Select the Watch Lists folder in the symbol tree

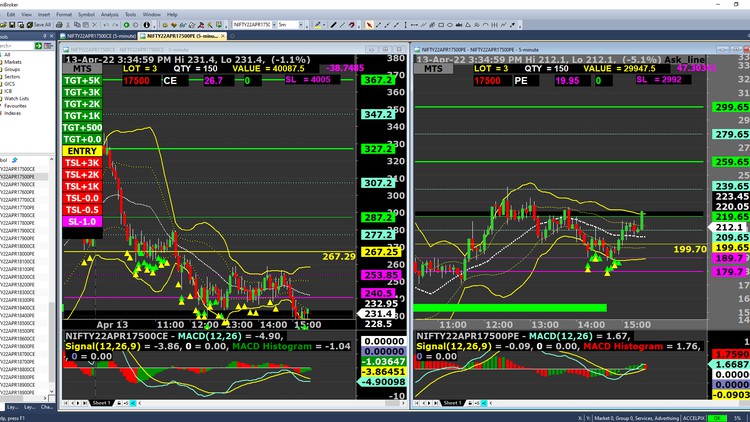[17, 99]
